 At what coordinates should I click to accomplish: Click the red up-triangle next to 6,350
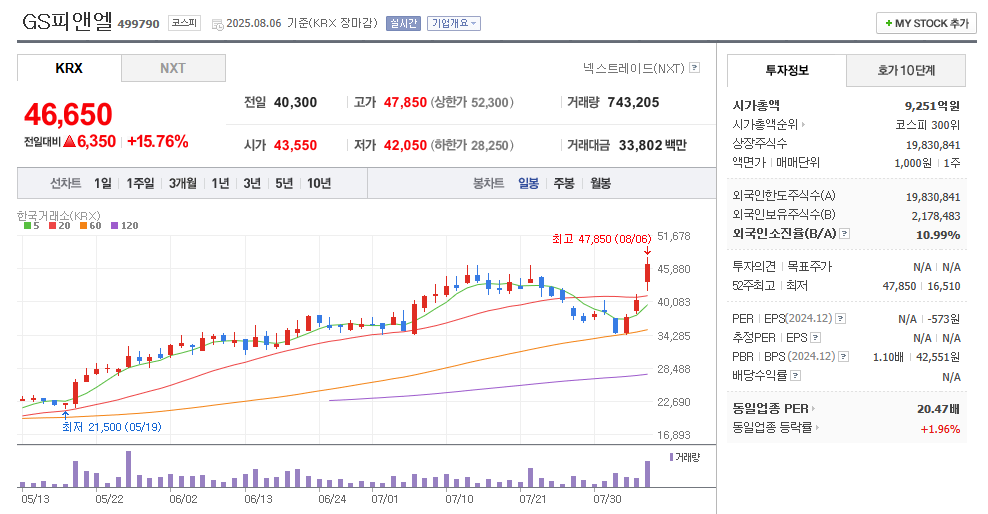tap(69, 141)
